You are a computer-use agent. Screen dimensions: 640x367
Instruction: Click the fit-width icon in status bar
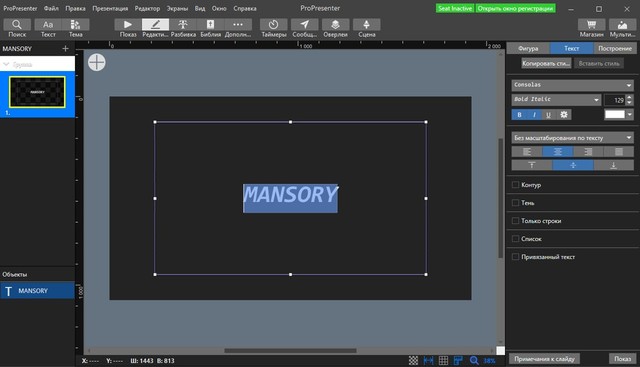tap(429, 360)
